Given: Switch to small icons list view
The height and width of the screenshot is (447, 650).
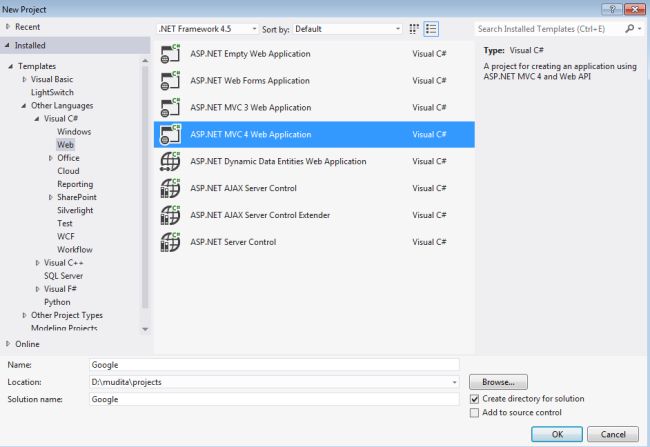Looking at the screenshot, I should coord(431,29).
